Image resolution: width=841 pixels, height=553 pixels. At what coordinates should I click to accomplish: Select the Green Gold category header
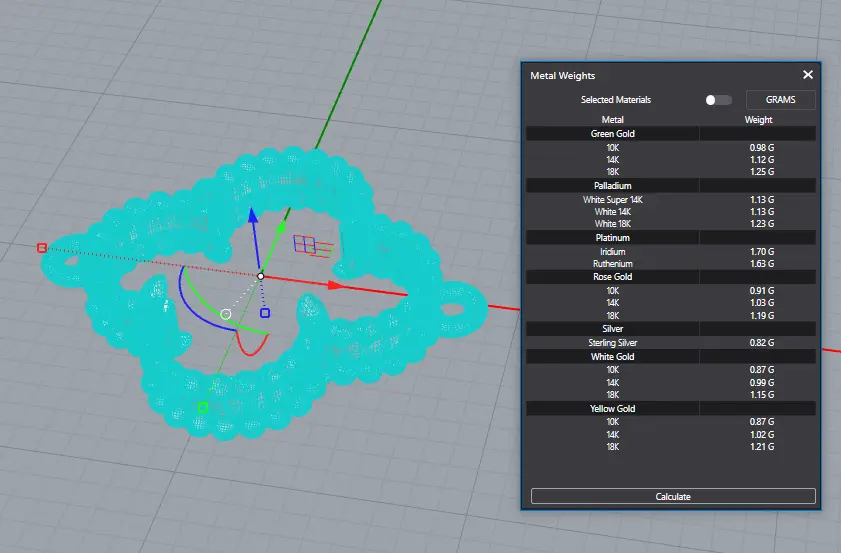tap(612, 133)
